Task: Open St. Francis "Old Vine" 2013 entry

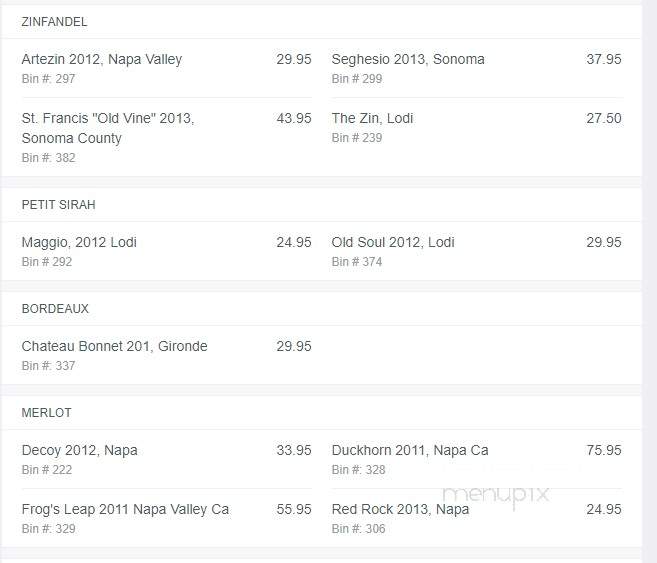Action: tap(108, 128)
